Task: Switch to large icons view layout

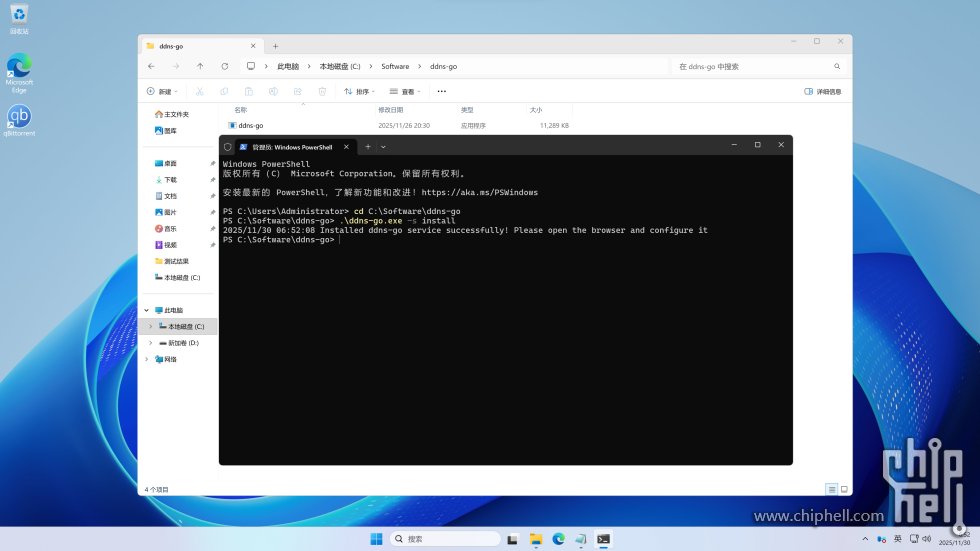Action: tap(844, 489)
